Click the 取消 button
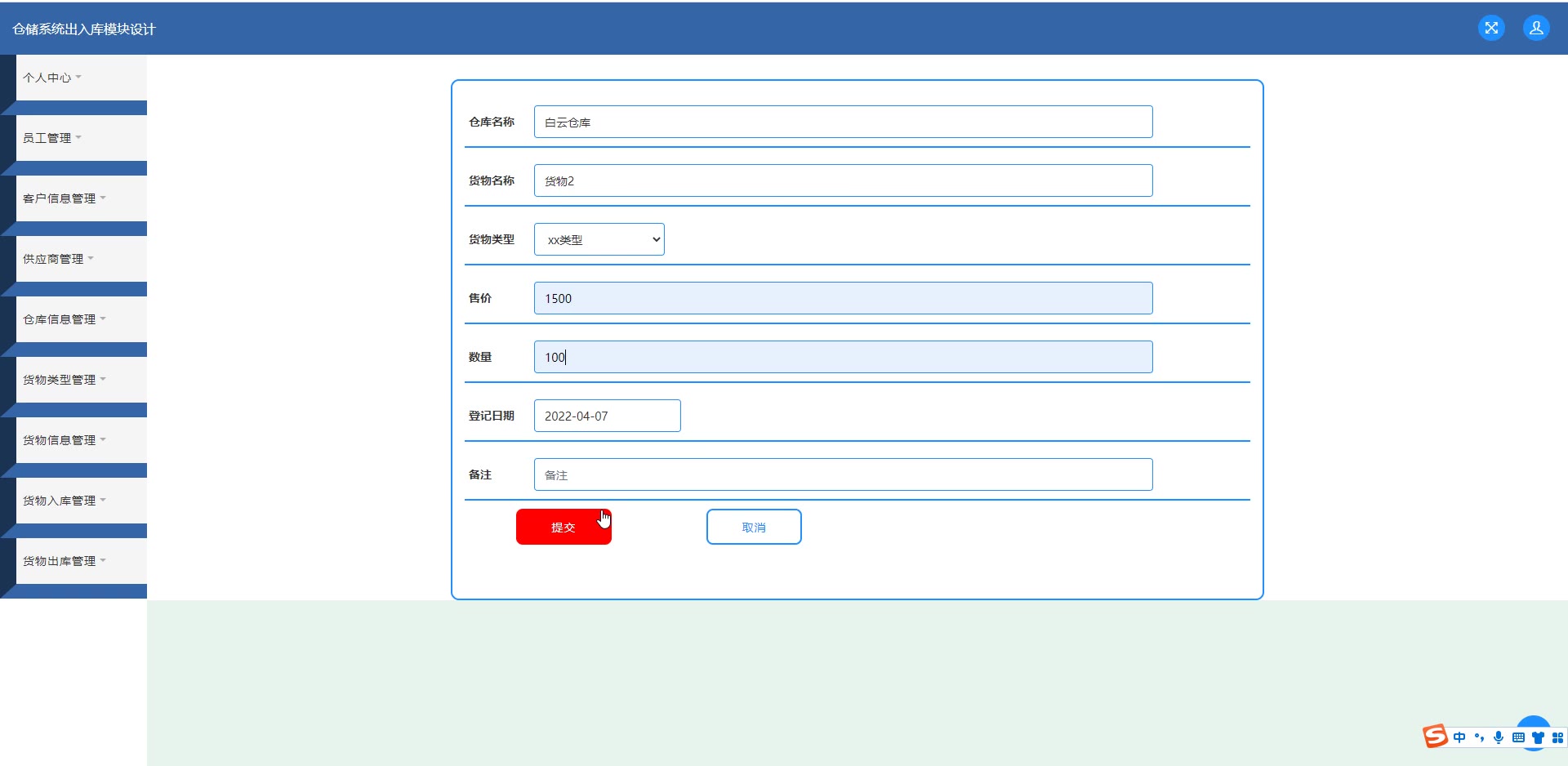 [x=754, y=527]
